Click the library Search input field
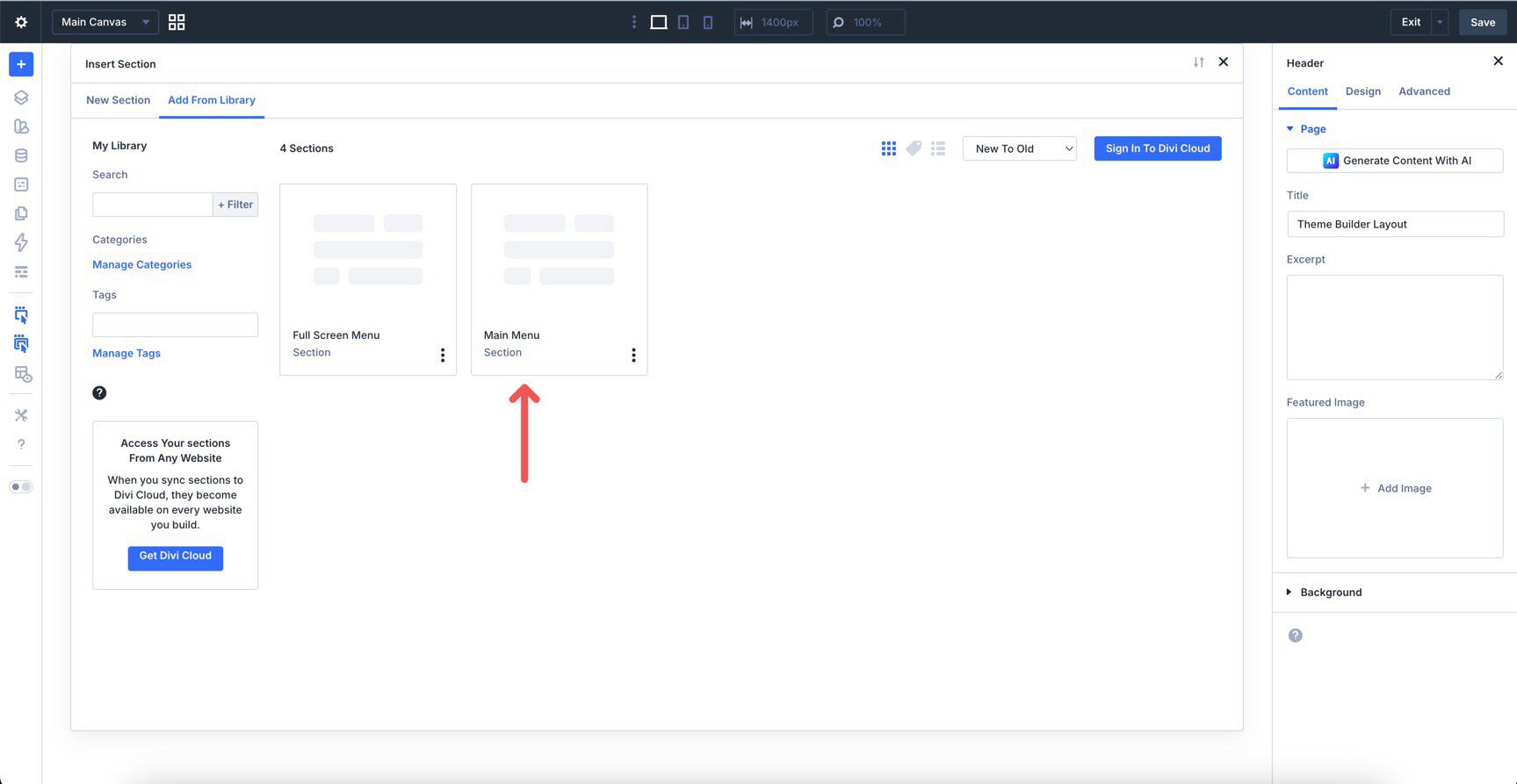1517x784 pixels. tap(152, 205)
